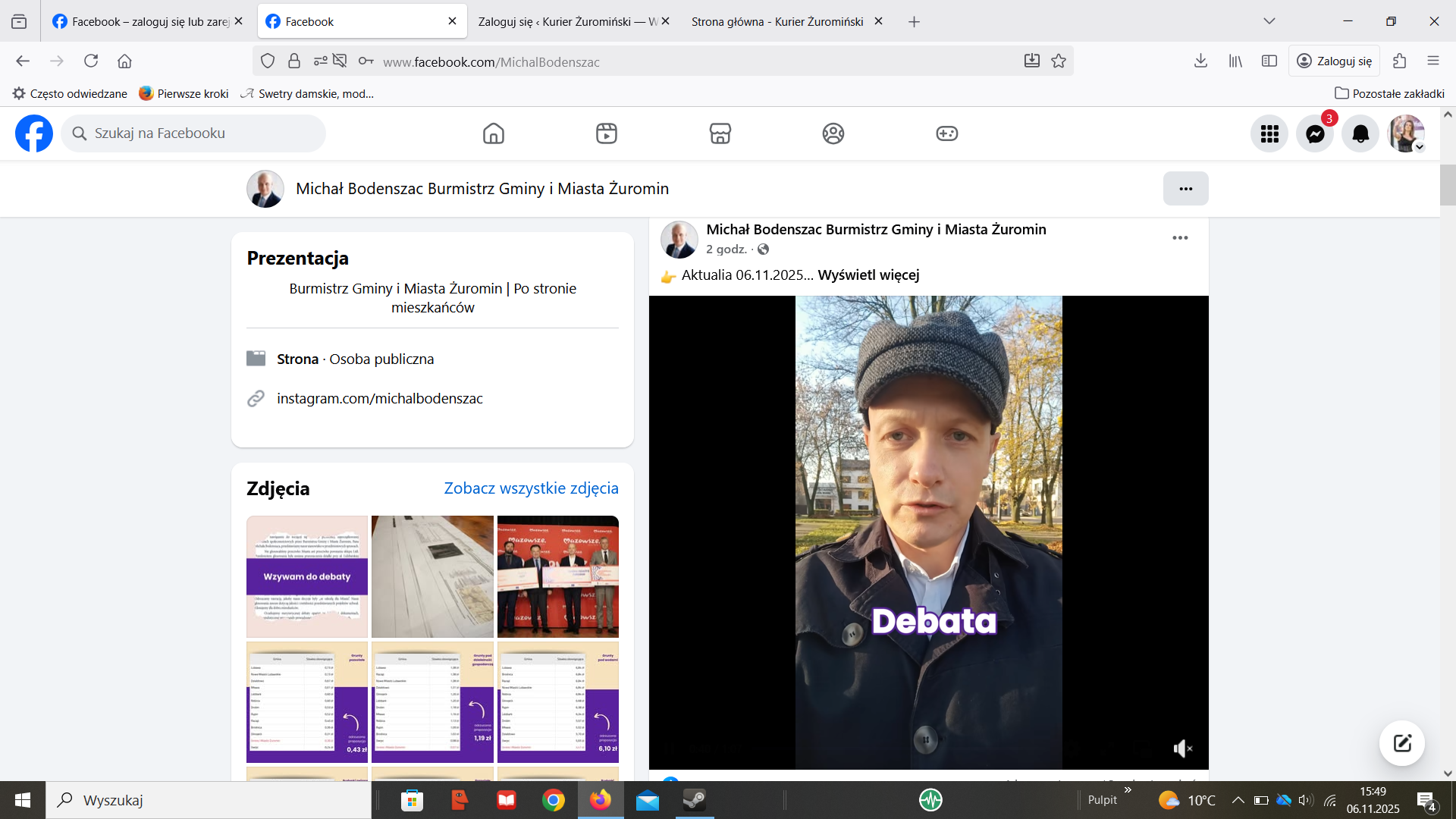The image size is (1456, 819).
Task: Open Facebook Marketplace icon
Action: 720,133
